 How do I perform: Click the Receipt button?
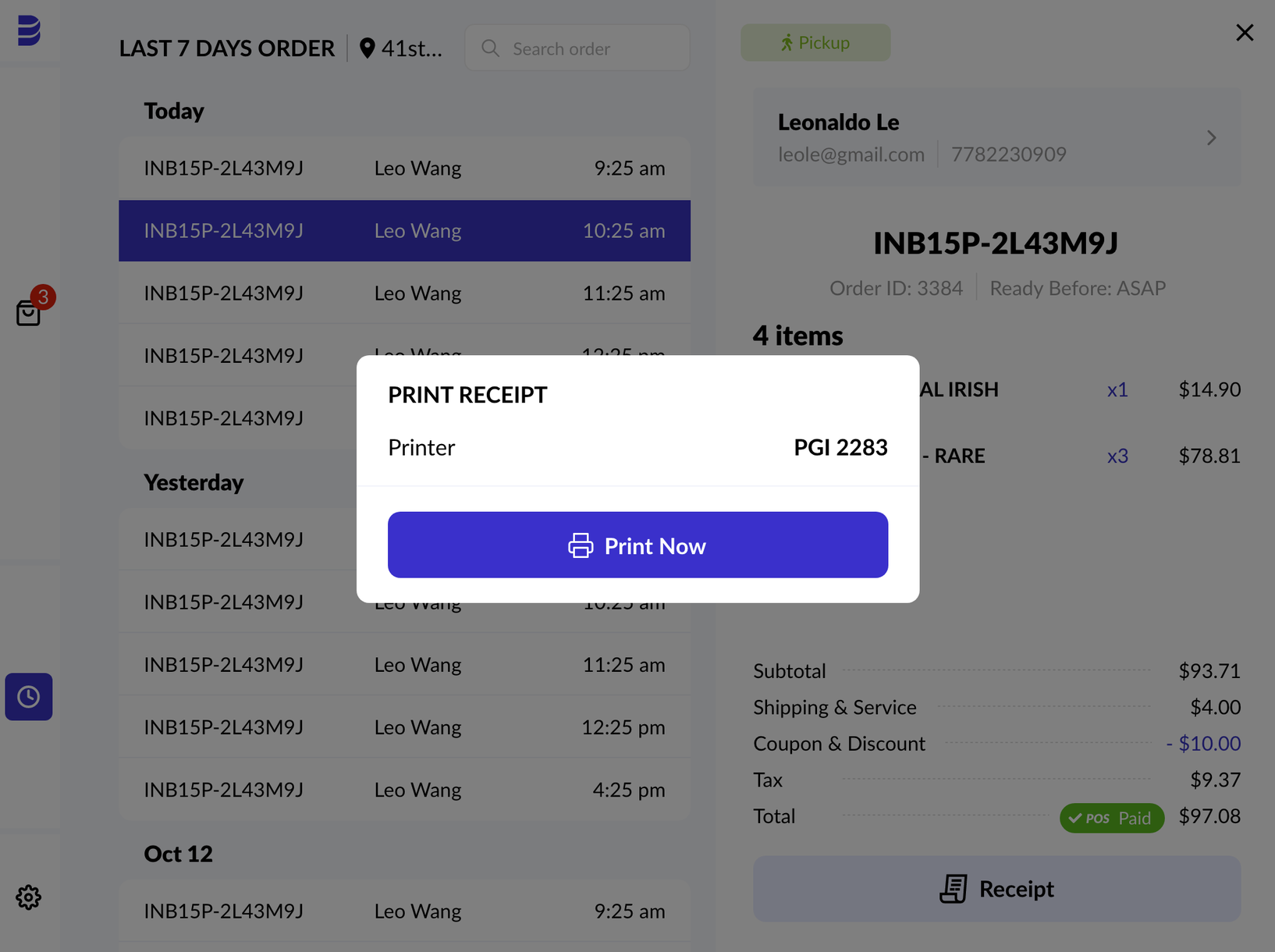click(x=996, y=889)
